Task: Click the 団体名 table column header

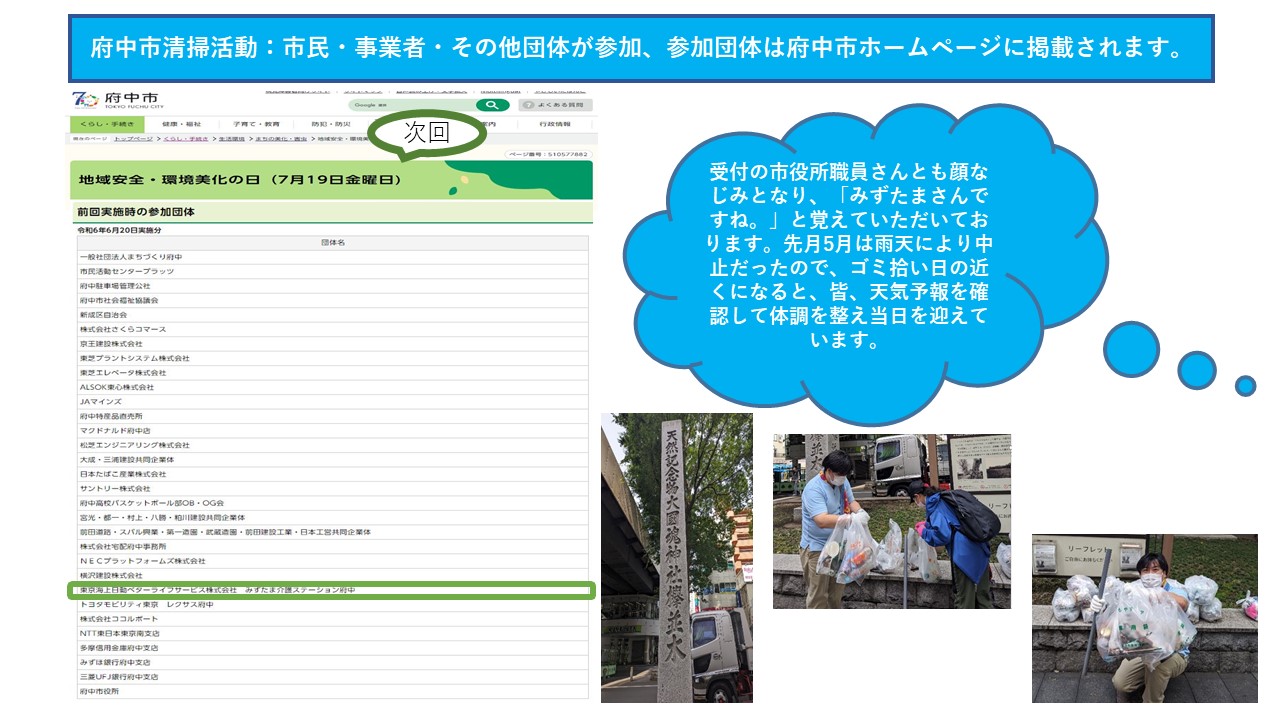Action: (x=333, y=243)
